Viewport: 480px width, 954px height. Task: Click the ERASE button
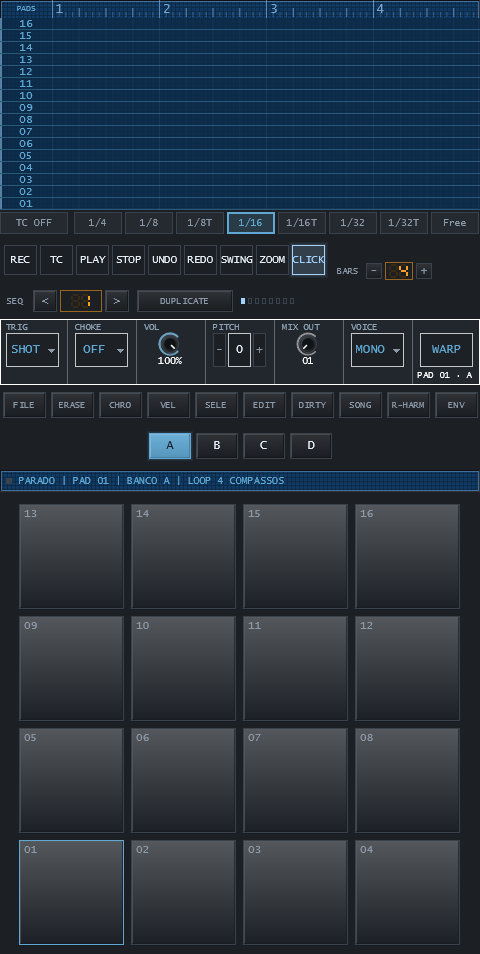(x=72, y=405)
